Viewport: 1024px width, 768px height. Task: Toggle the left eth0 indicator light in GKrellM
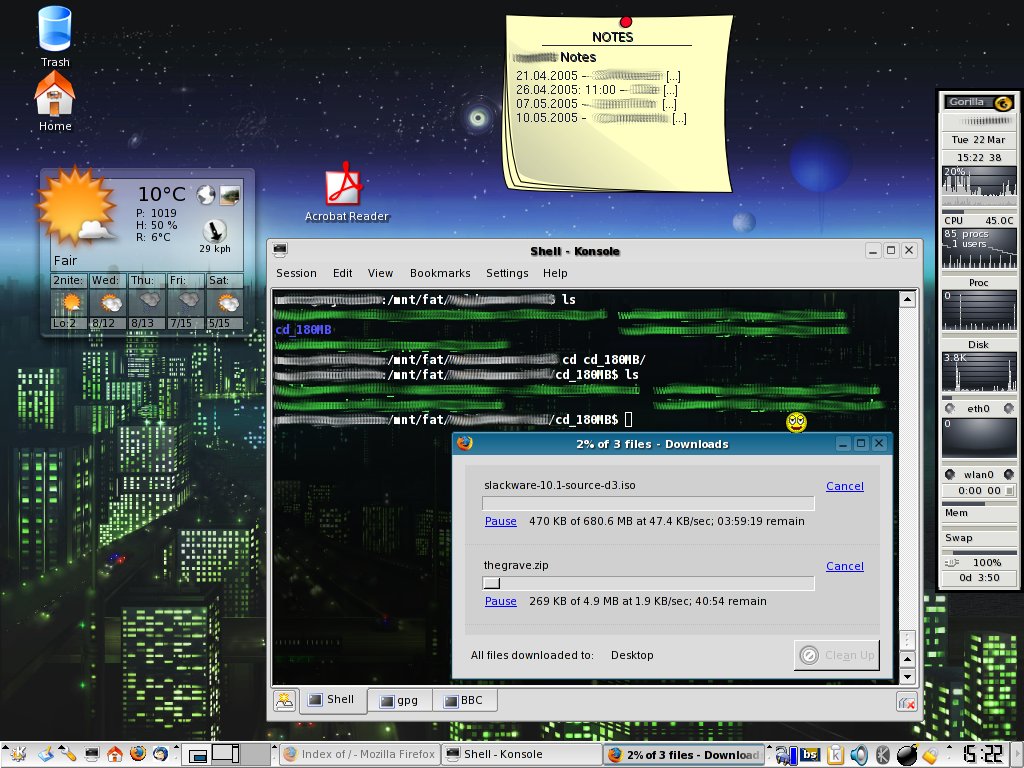pos(950,409)
